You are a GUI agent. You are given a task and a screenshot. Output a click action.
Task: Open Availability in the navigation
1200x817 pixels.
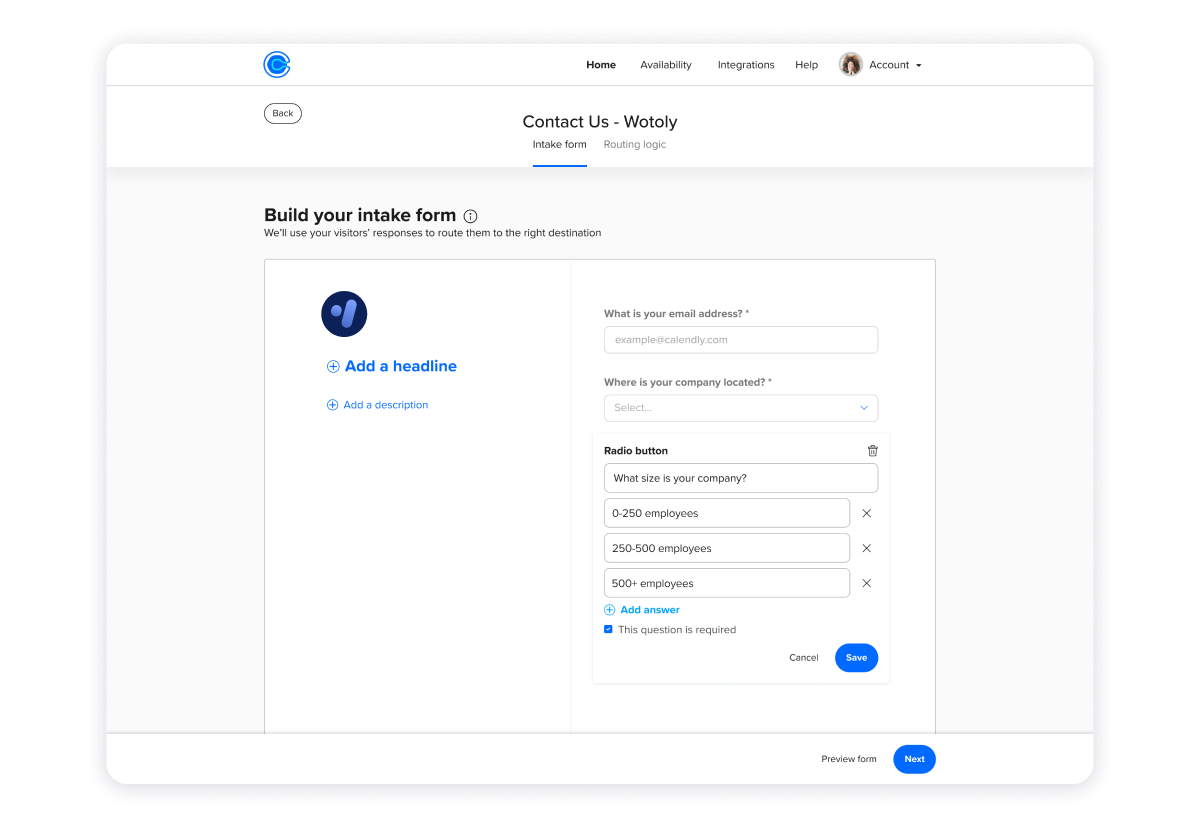tap(666, 65)
